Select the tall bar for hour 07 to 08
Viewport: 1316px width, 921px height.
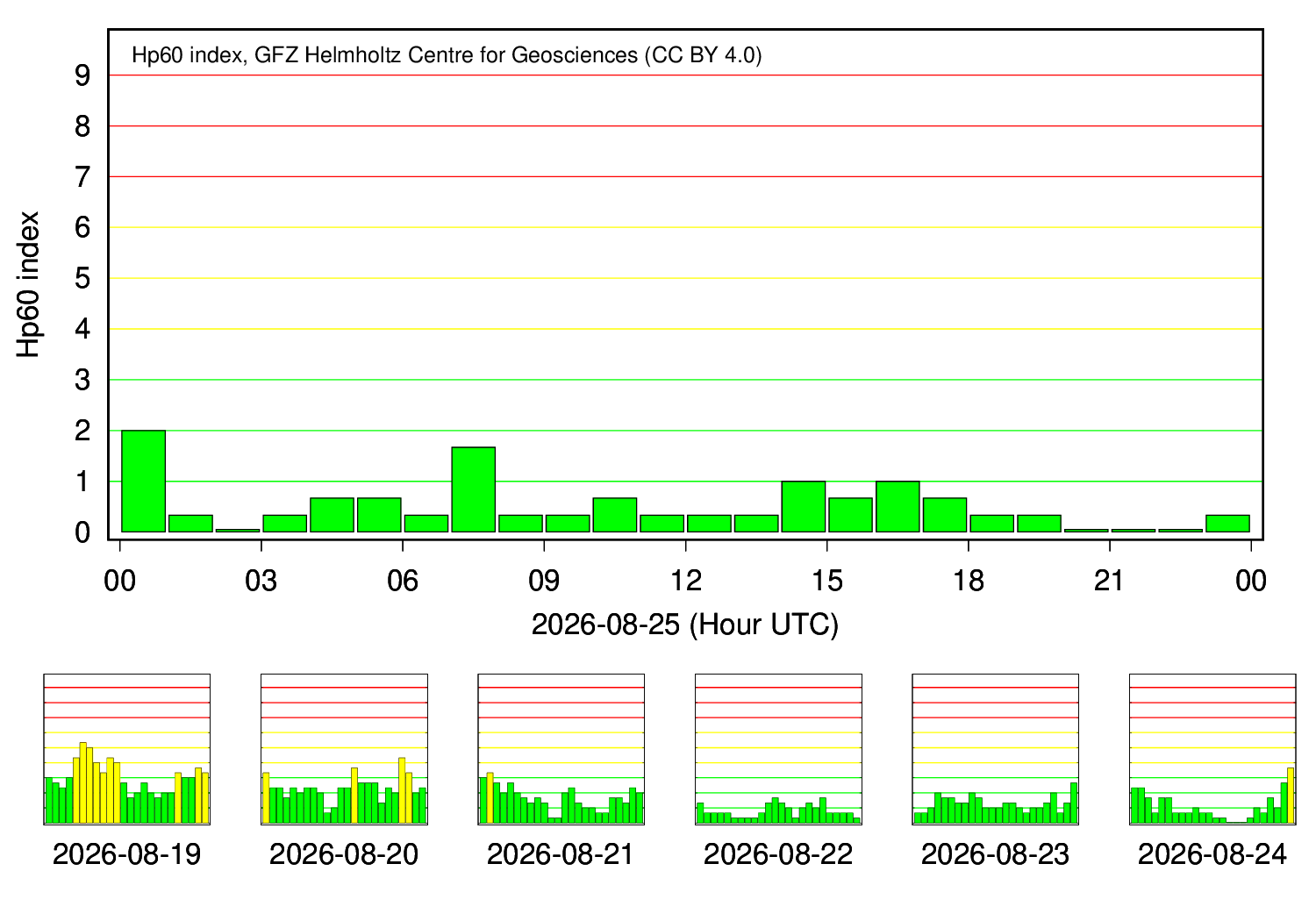pyautogui.click(x=474, y=489)
